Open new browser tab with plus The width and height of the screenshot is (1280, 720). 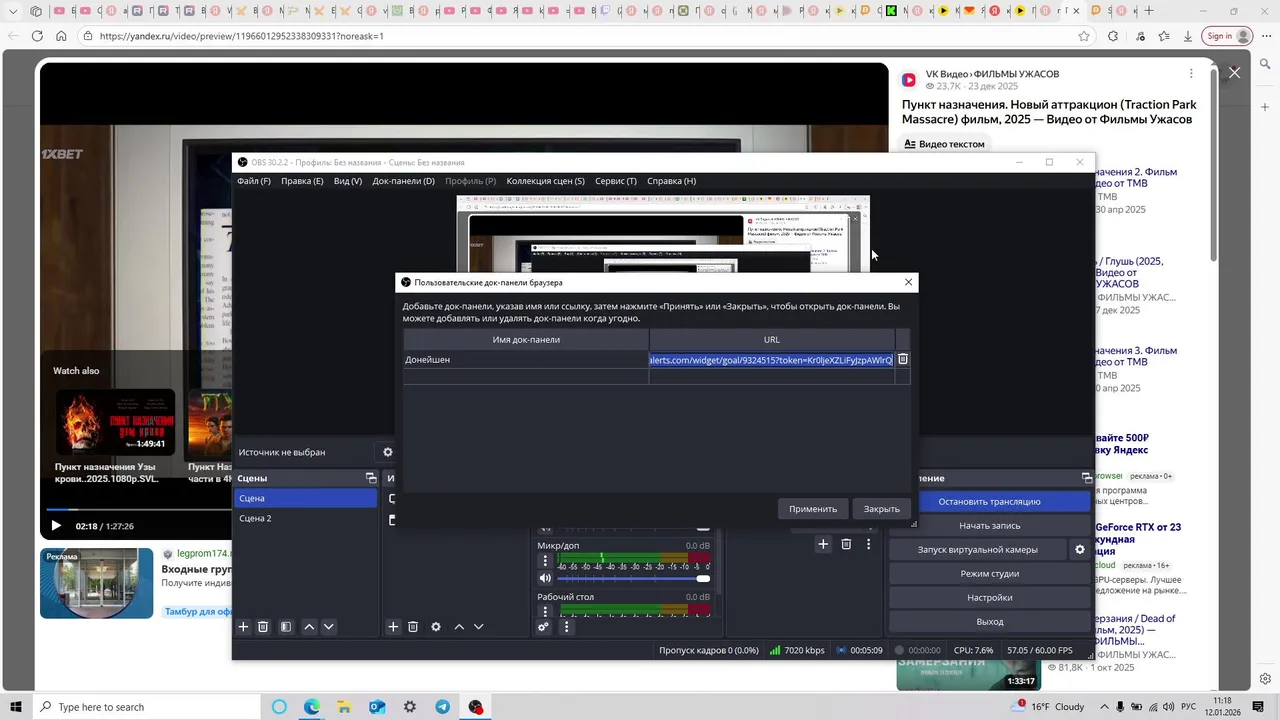(x=1149, y=11)
